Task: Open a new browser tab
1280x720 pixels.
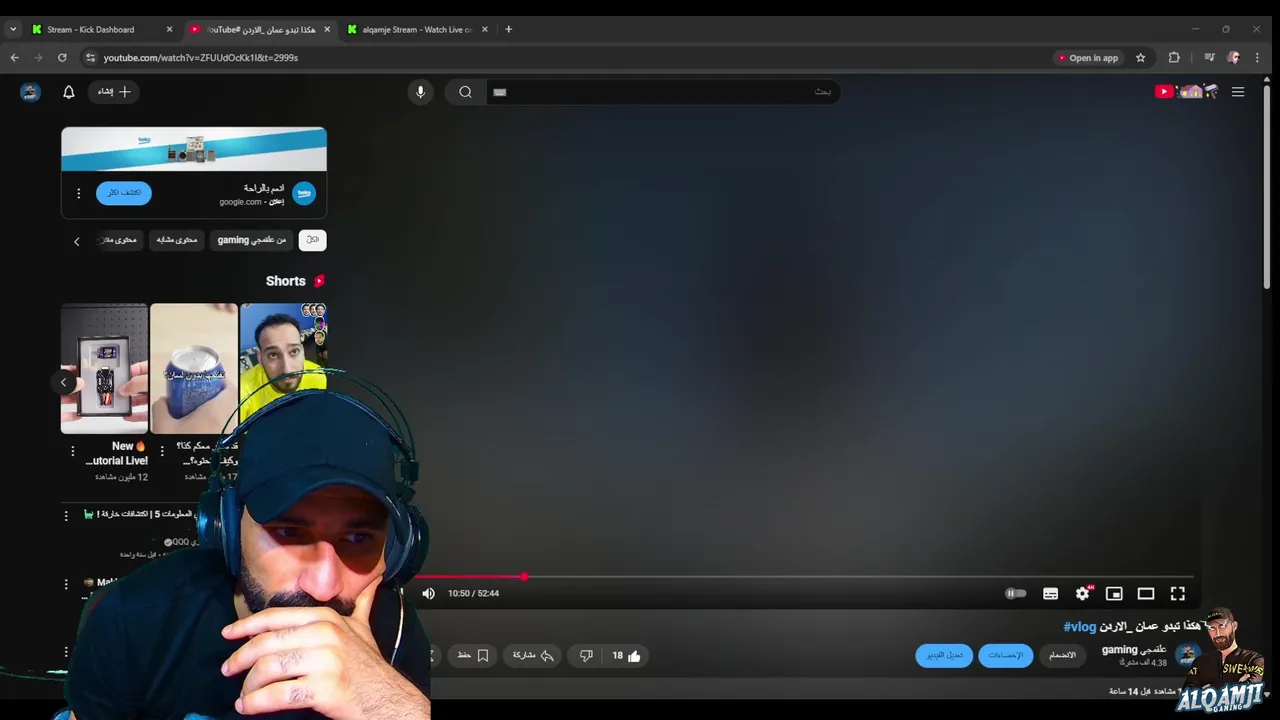Action: (x=508, y=30)
